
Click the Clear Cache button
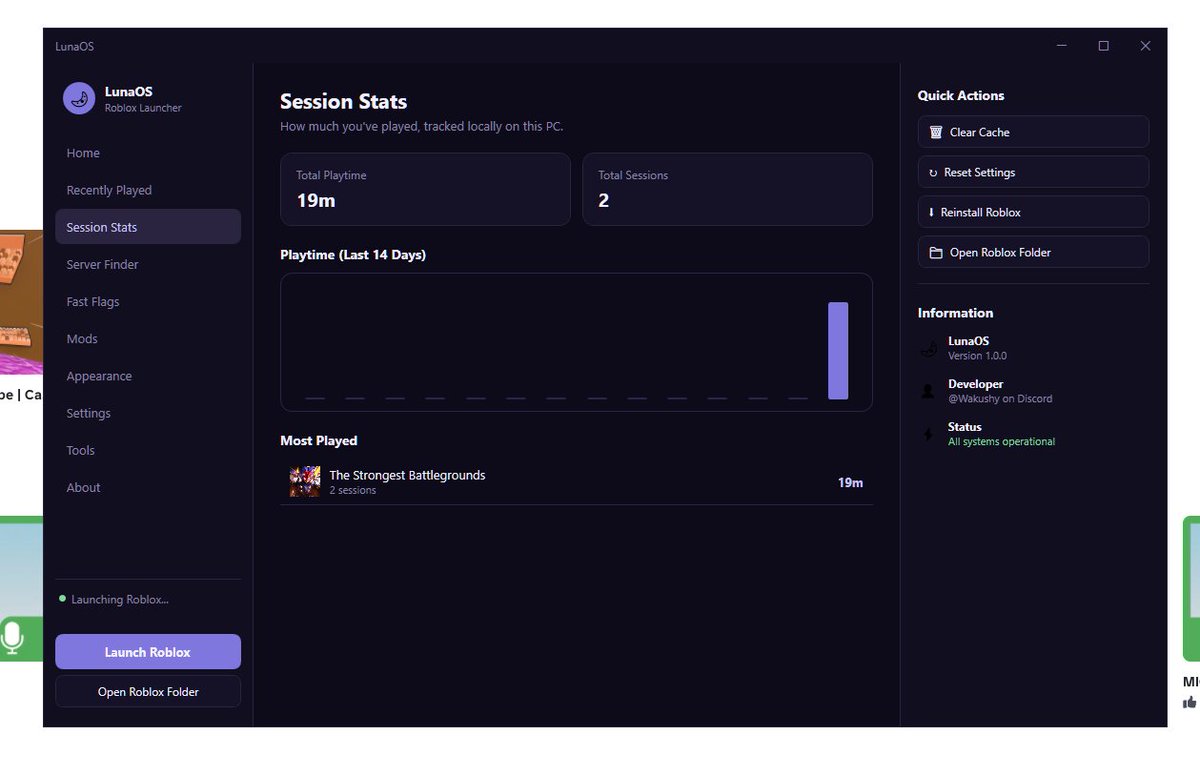click(x=1033, y=132)
